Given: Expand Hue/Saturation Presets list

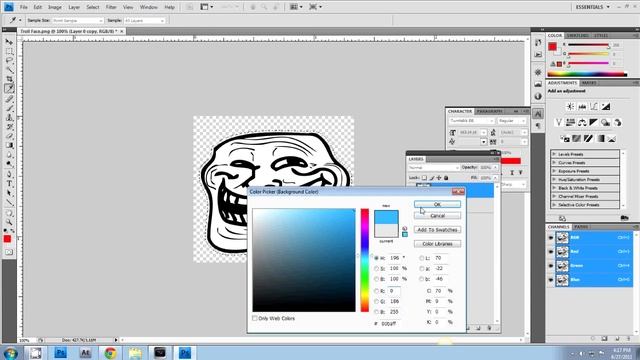Looking at the screenshot, I should [x=554, y=180].
